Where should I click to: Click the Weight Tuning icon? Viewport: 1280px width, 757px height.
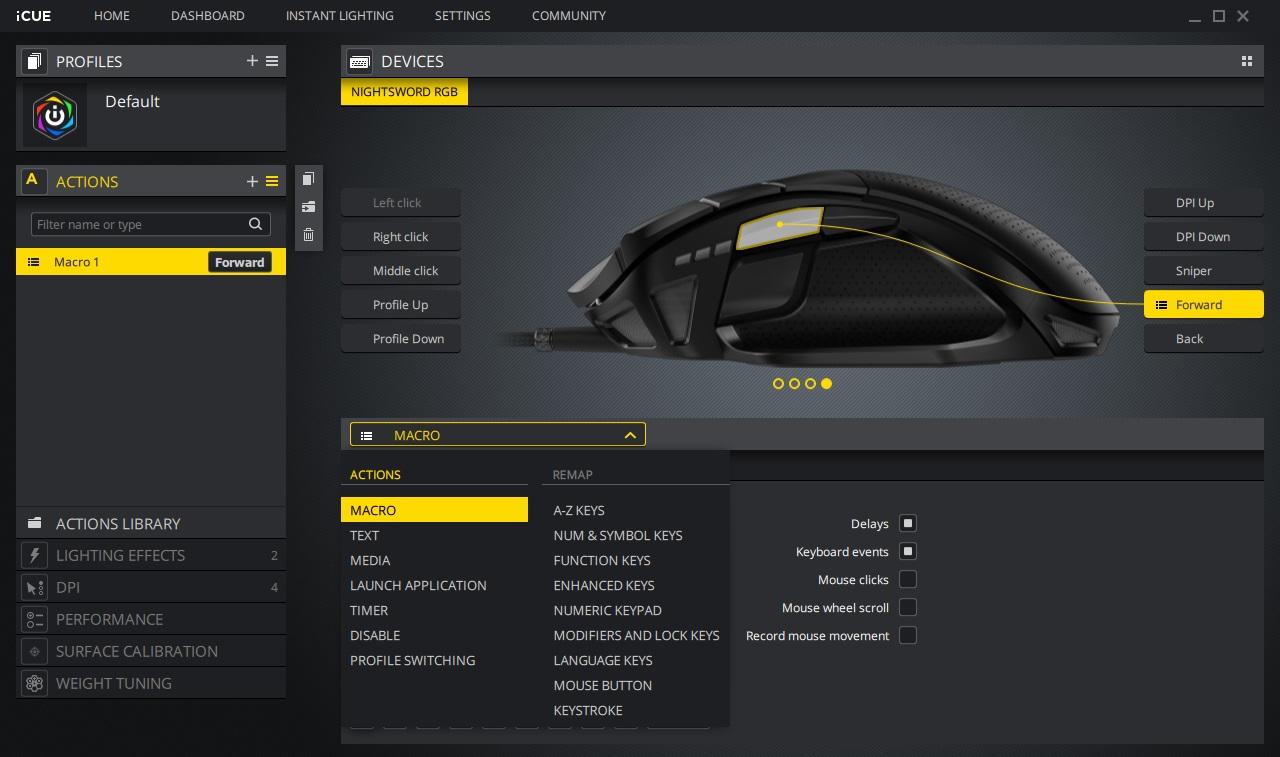pos(35,683)
